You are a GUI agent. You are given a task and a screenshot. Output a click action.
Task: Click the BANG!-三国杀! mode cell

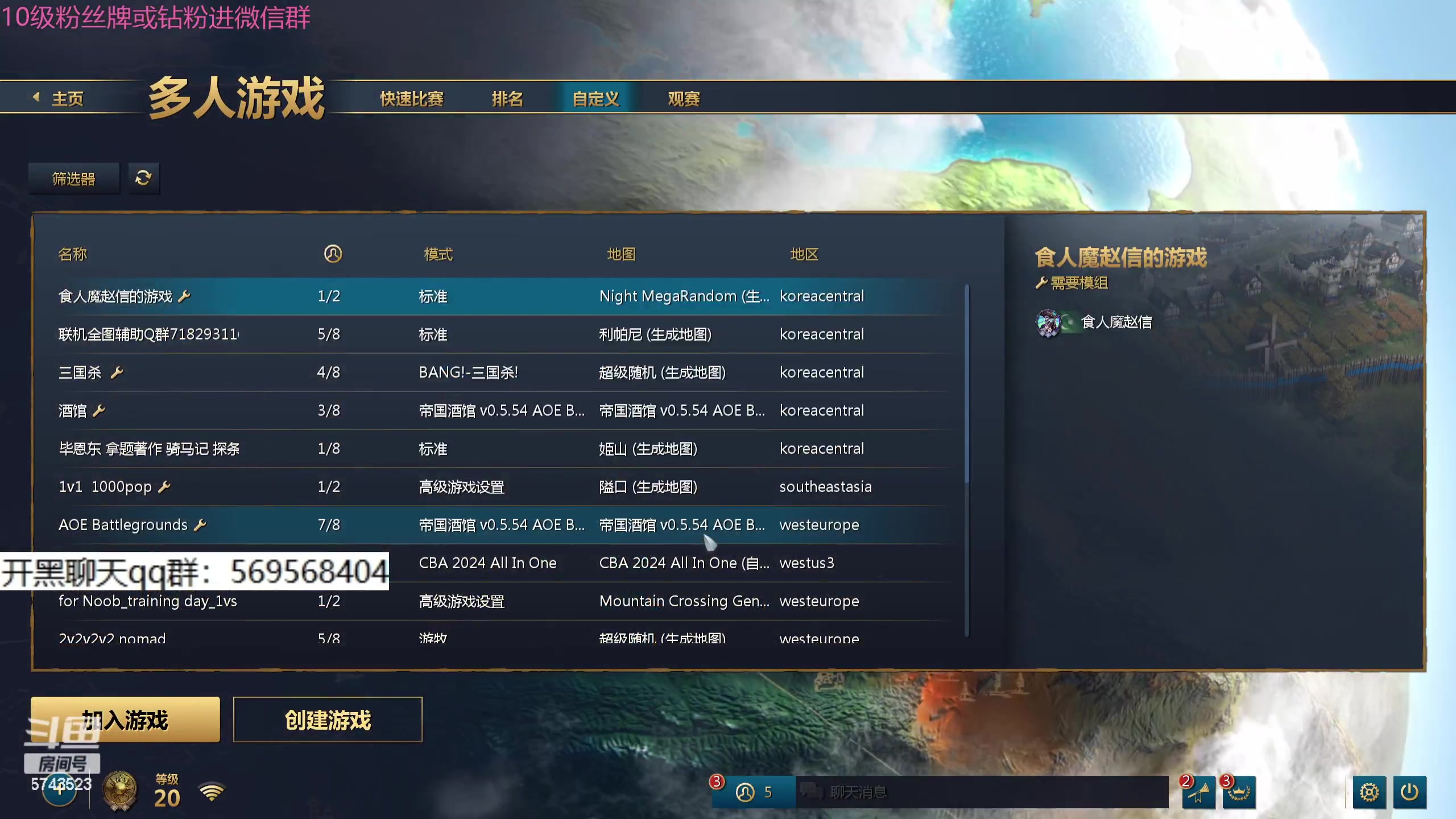click(468, 373)
